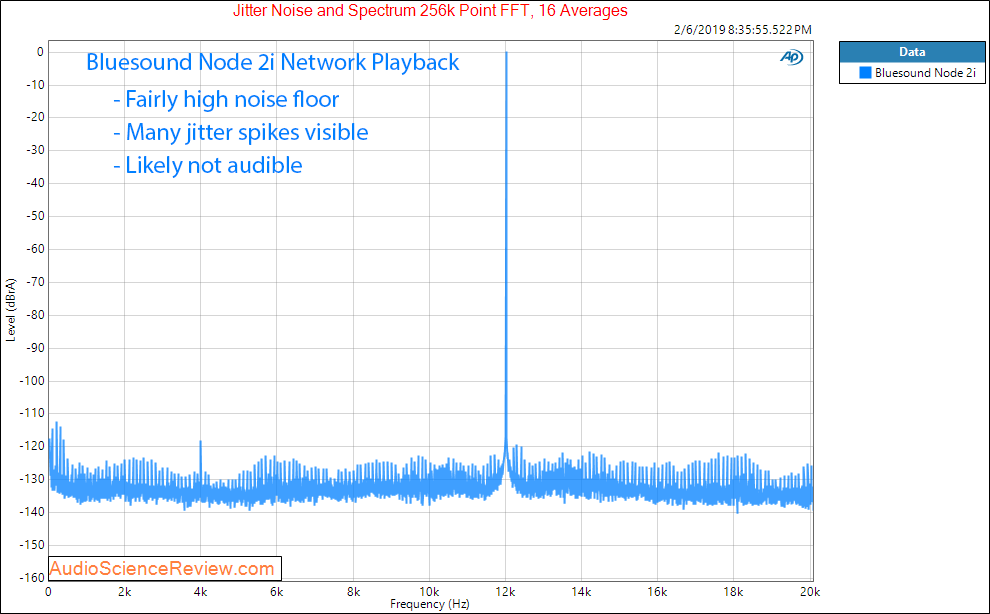Select the 20k frequency axis tick label
This screenshot has height=614, width=990.
810,592
